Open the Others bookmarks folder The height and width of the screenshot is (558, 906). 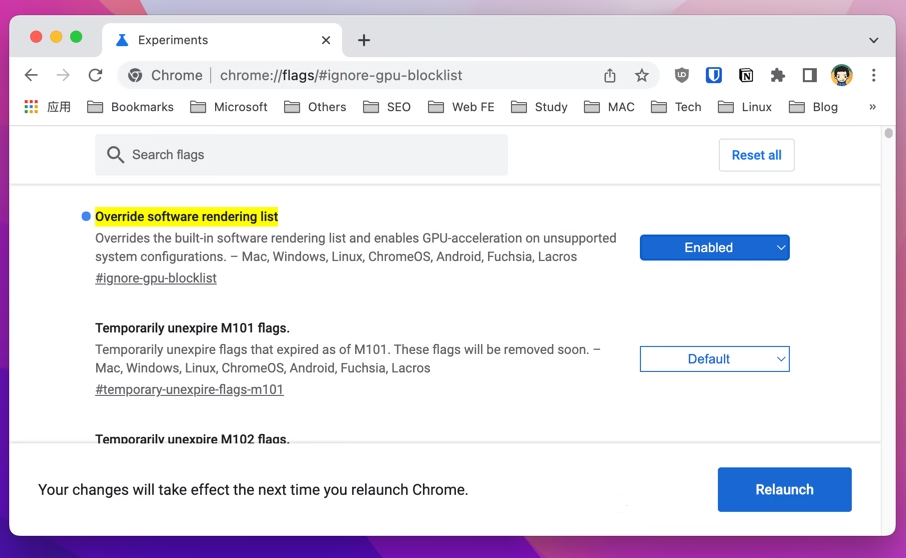point(315,107)
